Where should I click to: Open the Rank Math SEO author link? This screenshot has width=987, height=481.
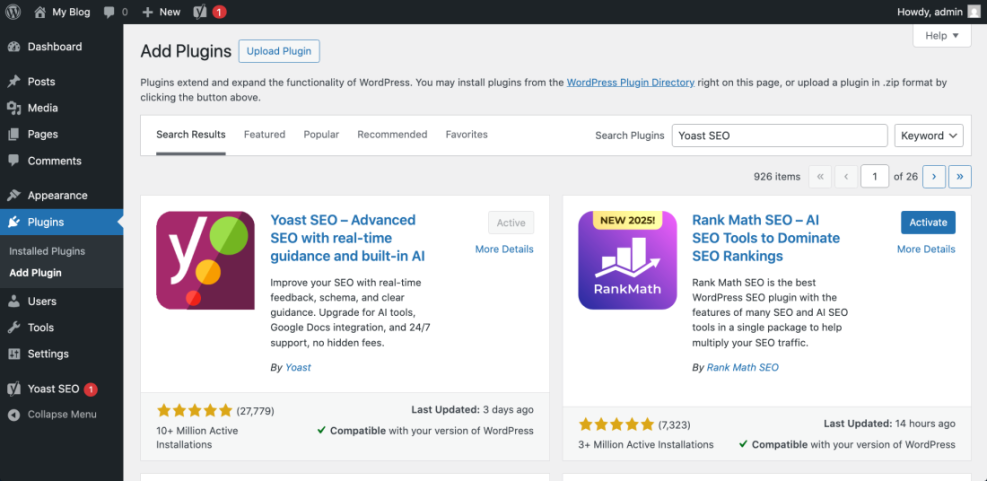743,367
